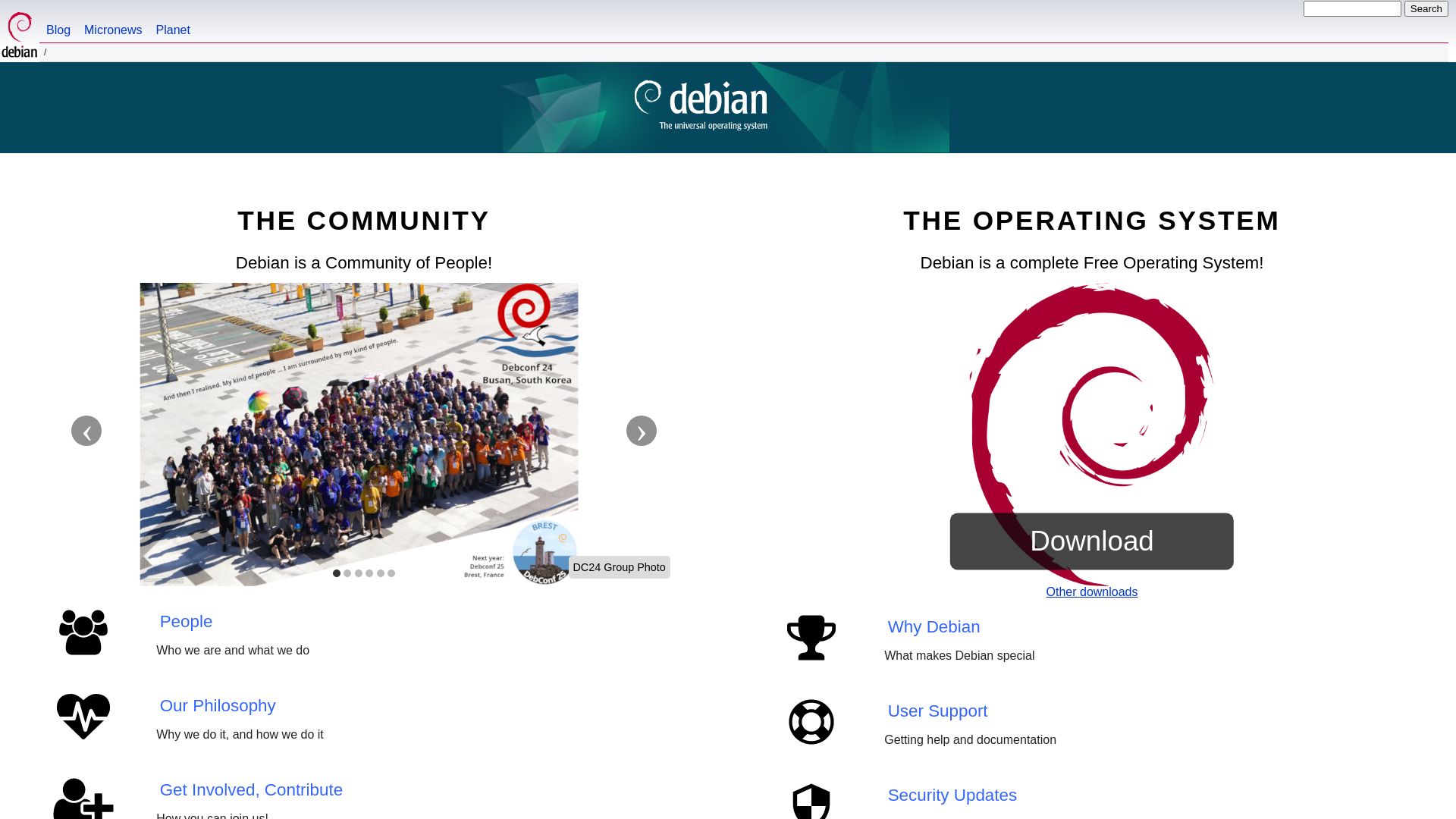This screenshot has height=819, width=1456.
Task: Select slideshow dot indicator number 1
Action: point(337,573)
